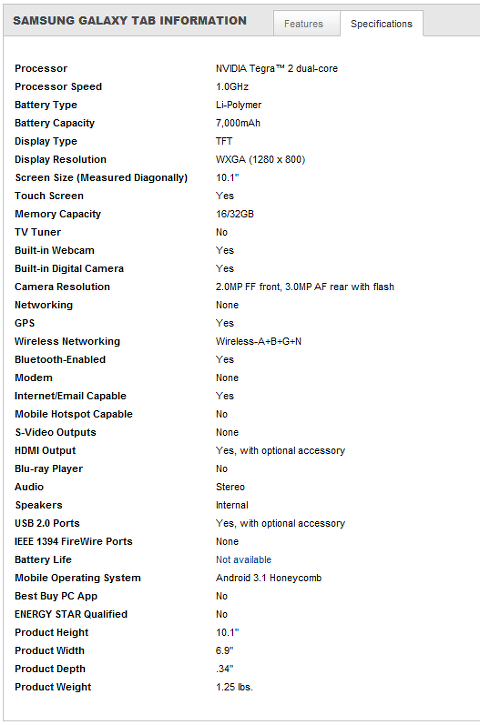Click the Battery Life label
The width and height of the screenshot is (480, 725).
[x=43, y=560]
